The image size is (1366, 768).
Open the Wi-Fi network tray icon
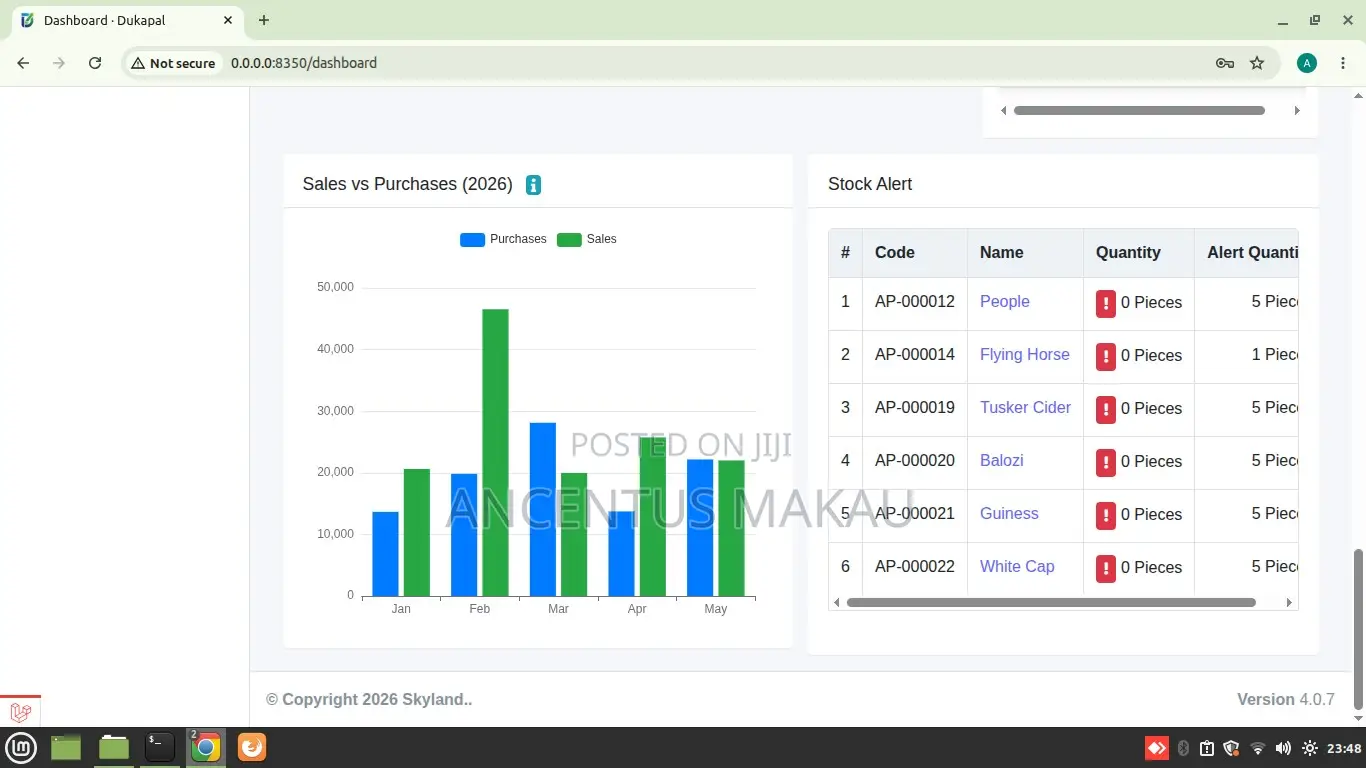coord(1258,748)
